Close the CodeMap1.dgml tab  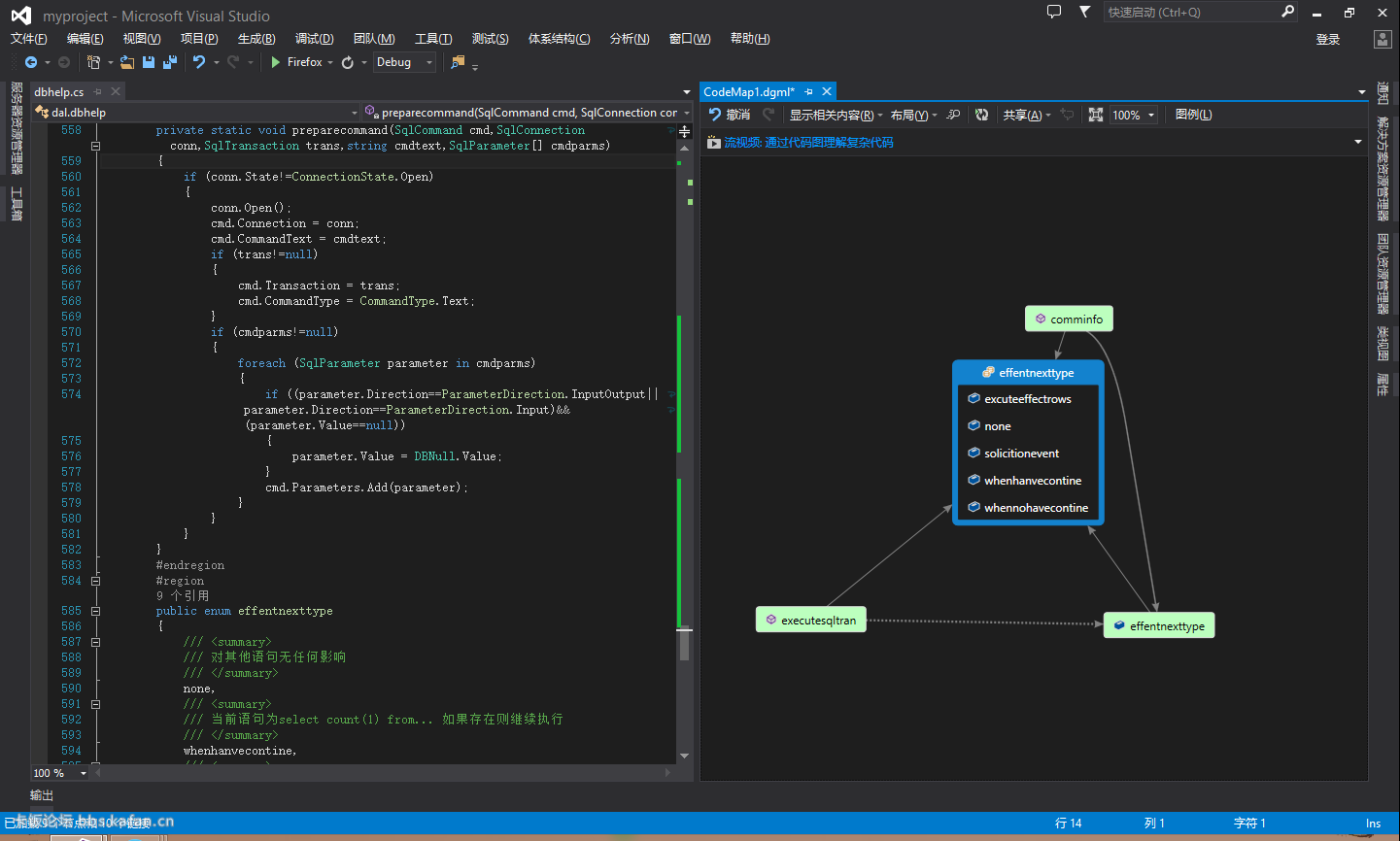click(x=827, y=91)
